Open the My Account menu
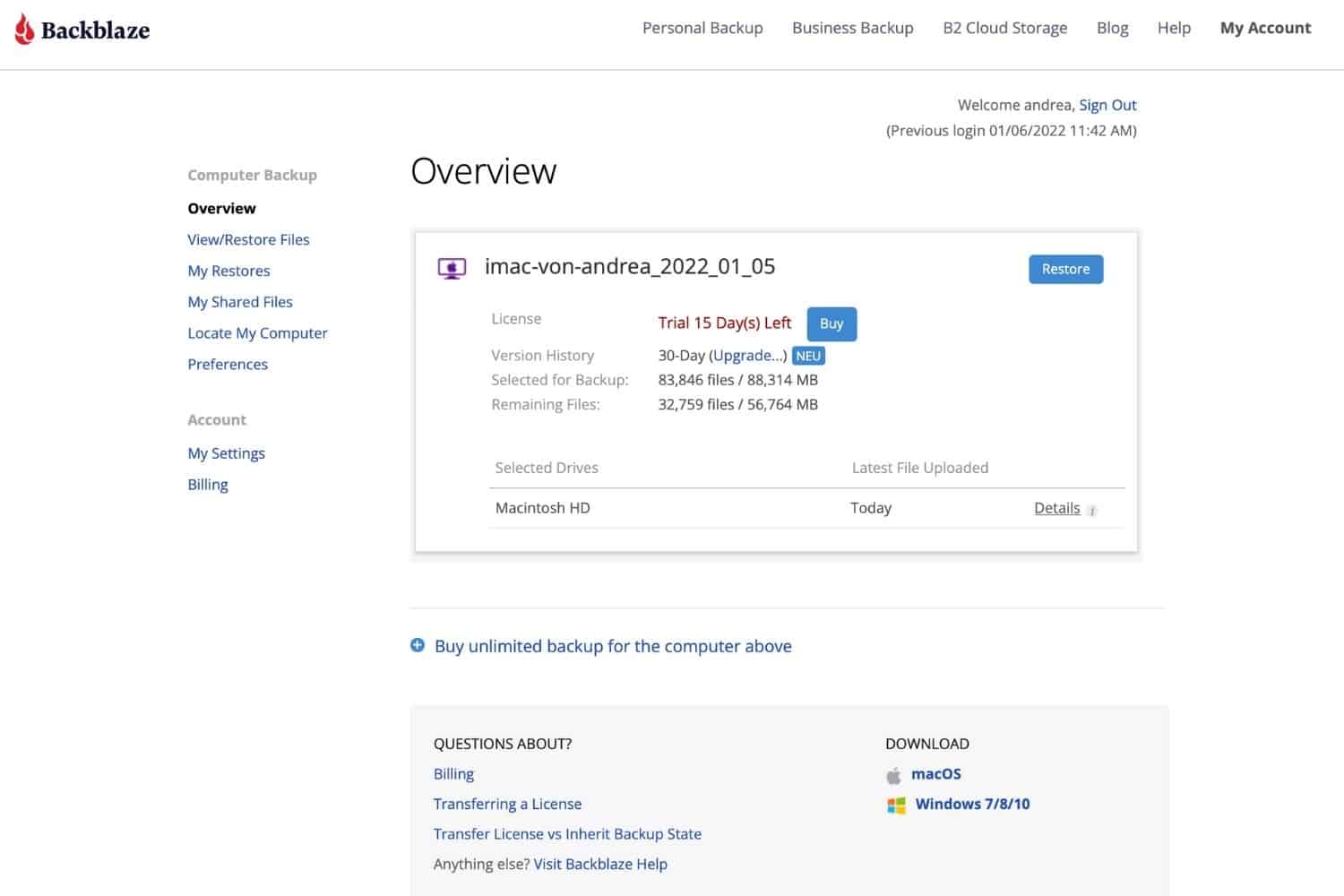Viewport: 1344px width, 896px height. (1265, 28)
